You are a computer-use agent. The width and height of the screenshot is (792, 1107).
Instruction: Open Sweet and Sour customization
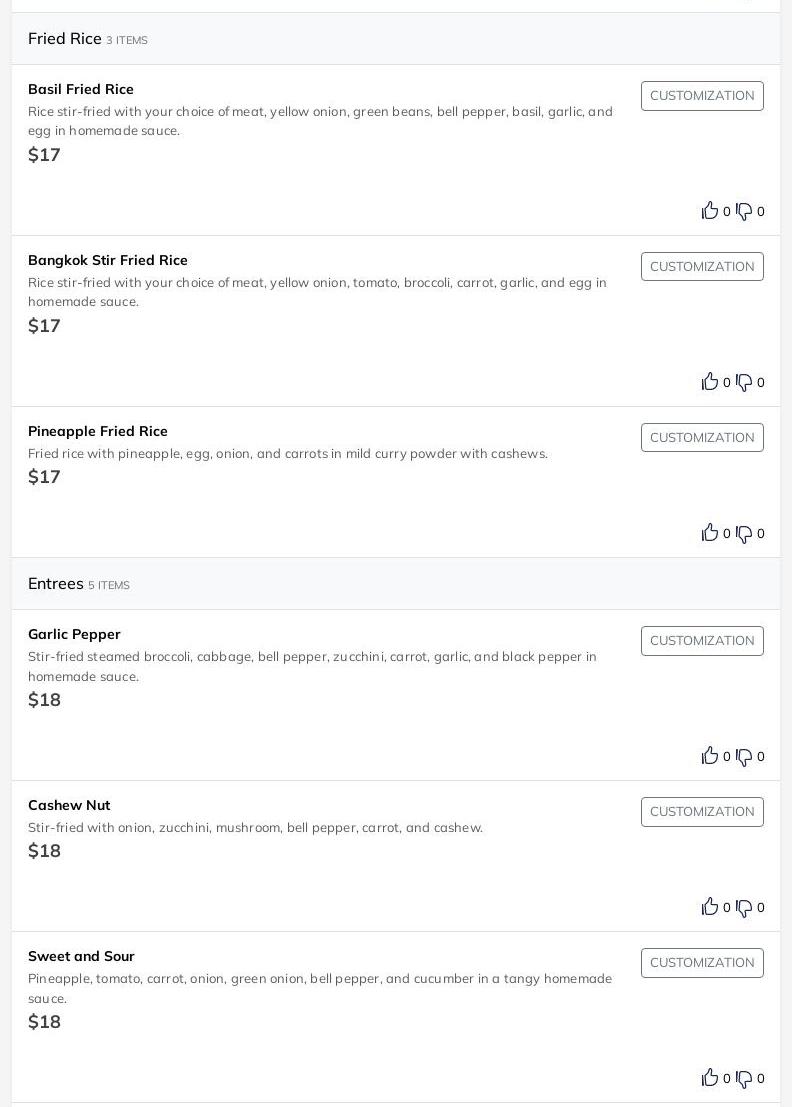[702, 963]
